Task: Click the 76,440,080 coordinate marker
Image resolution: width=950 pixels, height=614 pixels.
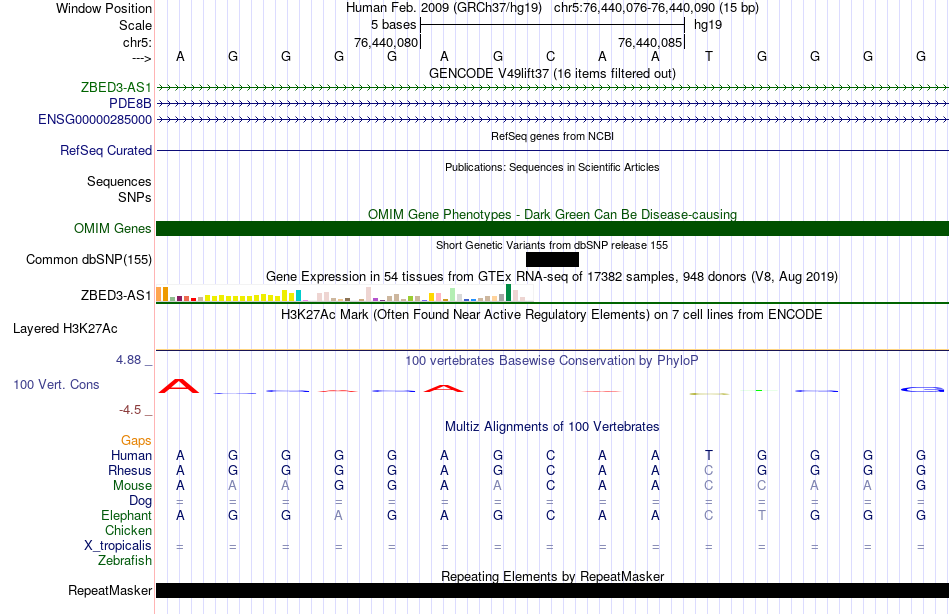Action: tap(387, 42)
